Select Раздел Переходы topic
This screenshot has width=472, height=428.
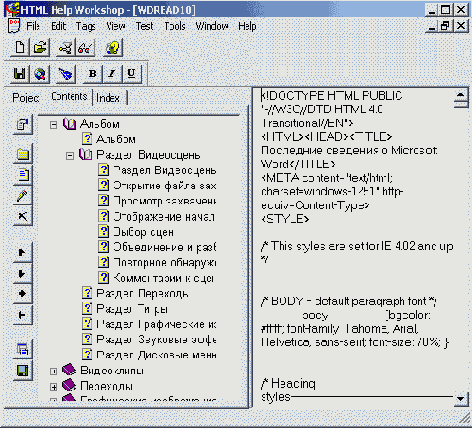pyautogui.click(x=142, y=293)
